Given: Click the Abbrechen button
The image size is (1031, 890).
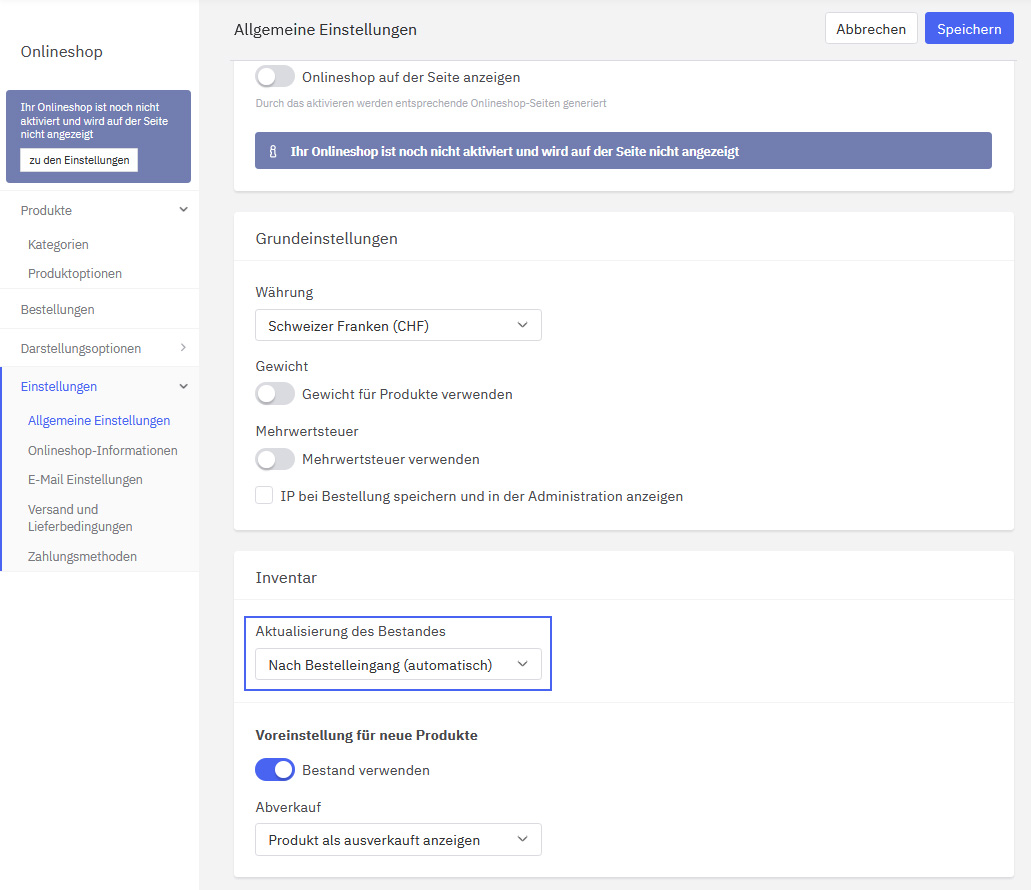Looking at the screenshot, I should [x=870, y=29].
